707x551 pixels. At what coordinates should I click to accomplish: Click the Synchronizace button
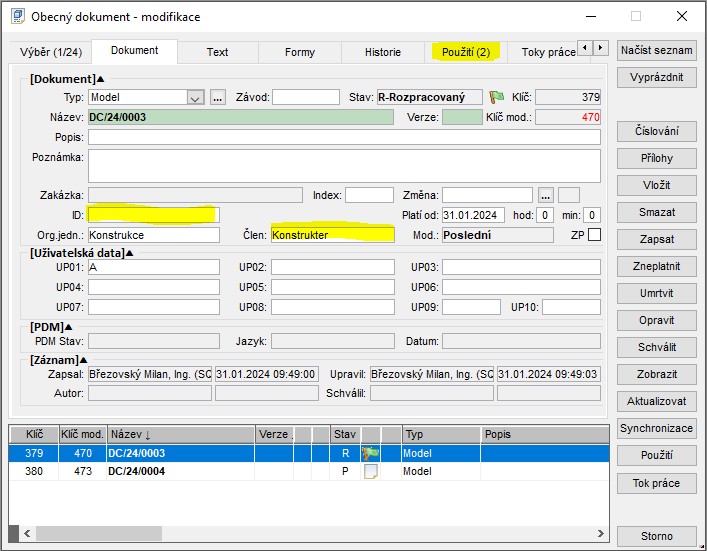(656, 428)
